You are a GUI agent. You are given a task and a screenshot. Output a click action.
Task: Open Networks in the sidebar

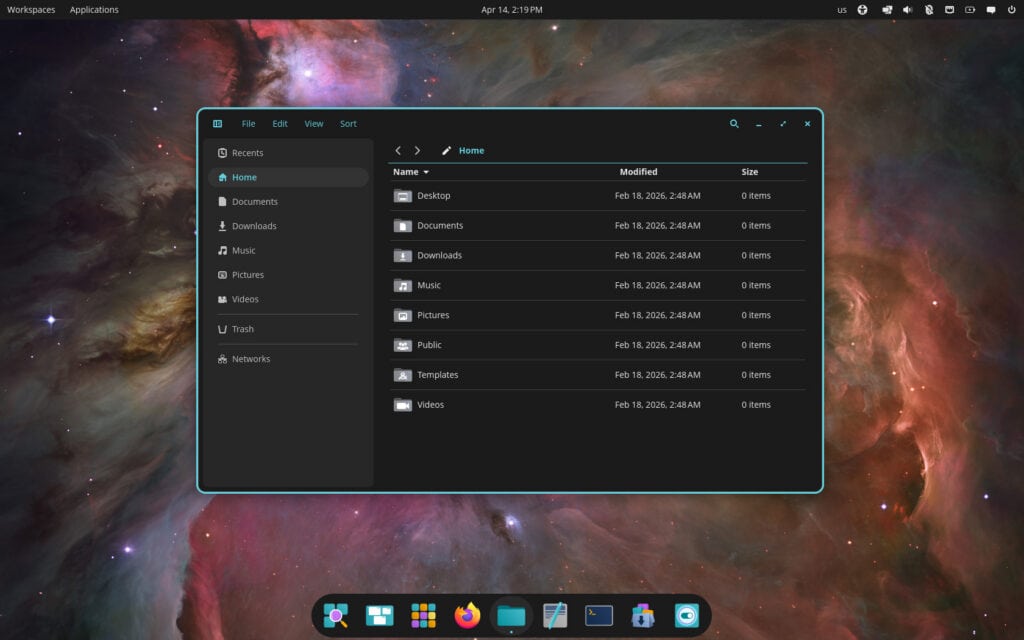[249, 358]
